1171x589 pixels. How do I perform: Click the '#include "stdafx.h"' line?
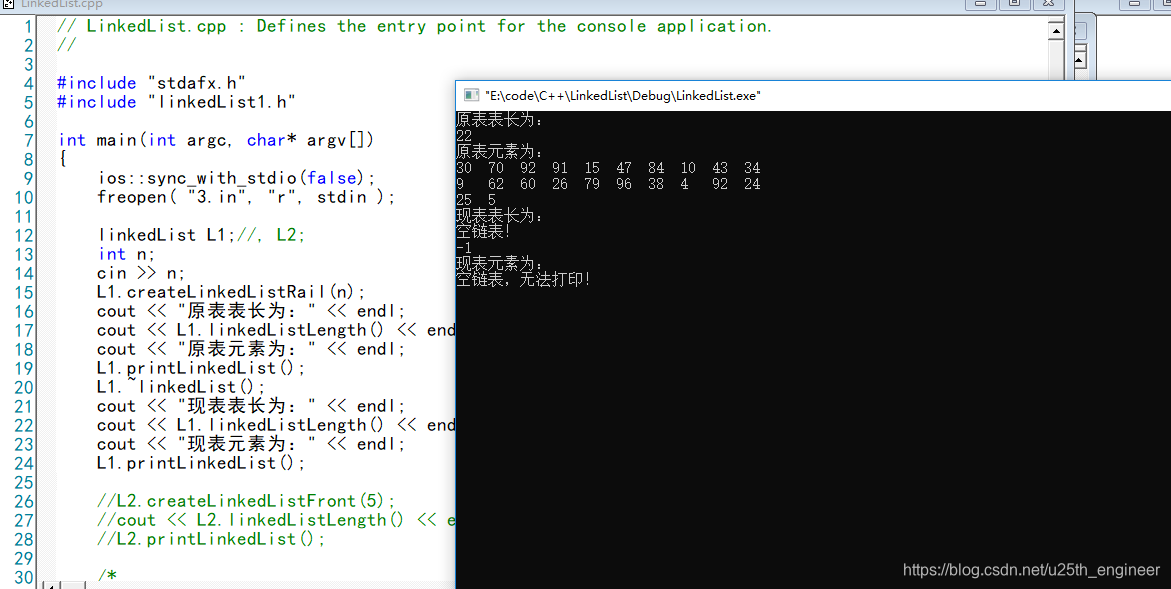point(152,83)
